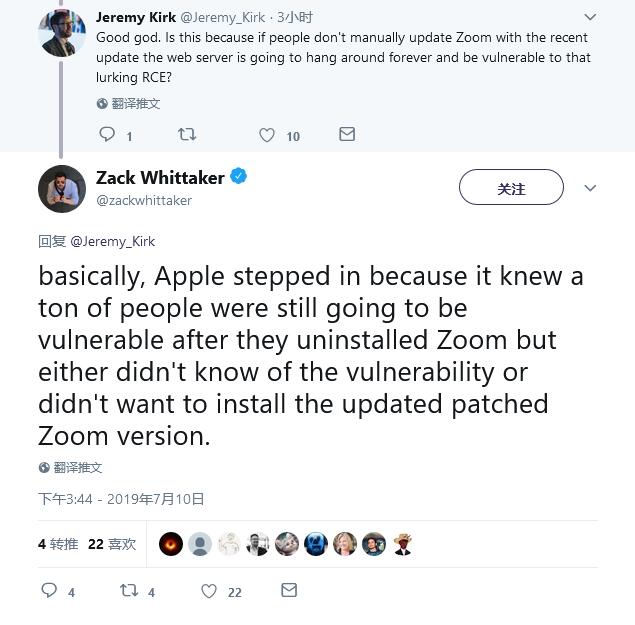Image resolution: width=635 pixels, height=625 pixels.
Task: Open Jeremy Kirk's profile avatar
Action: point(62,34)
